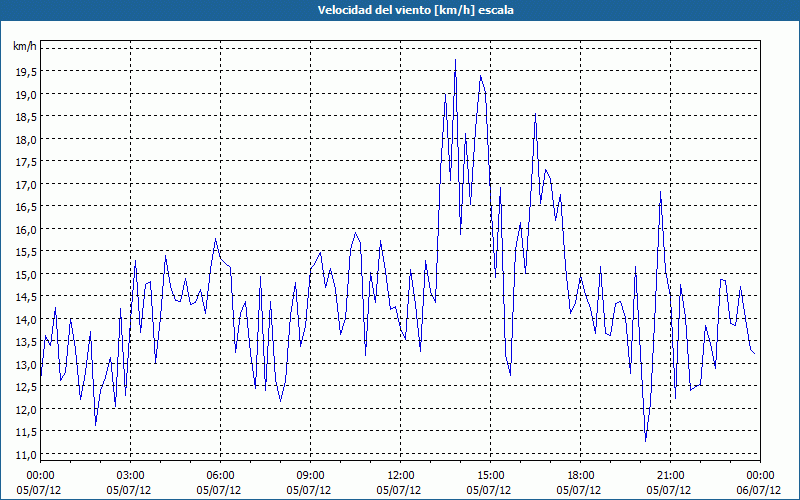Click the 18,5 peak after 15:00 on the curve
This screenshot has height=500, width=800.
click(535, 114)
